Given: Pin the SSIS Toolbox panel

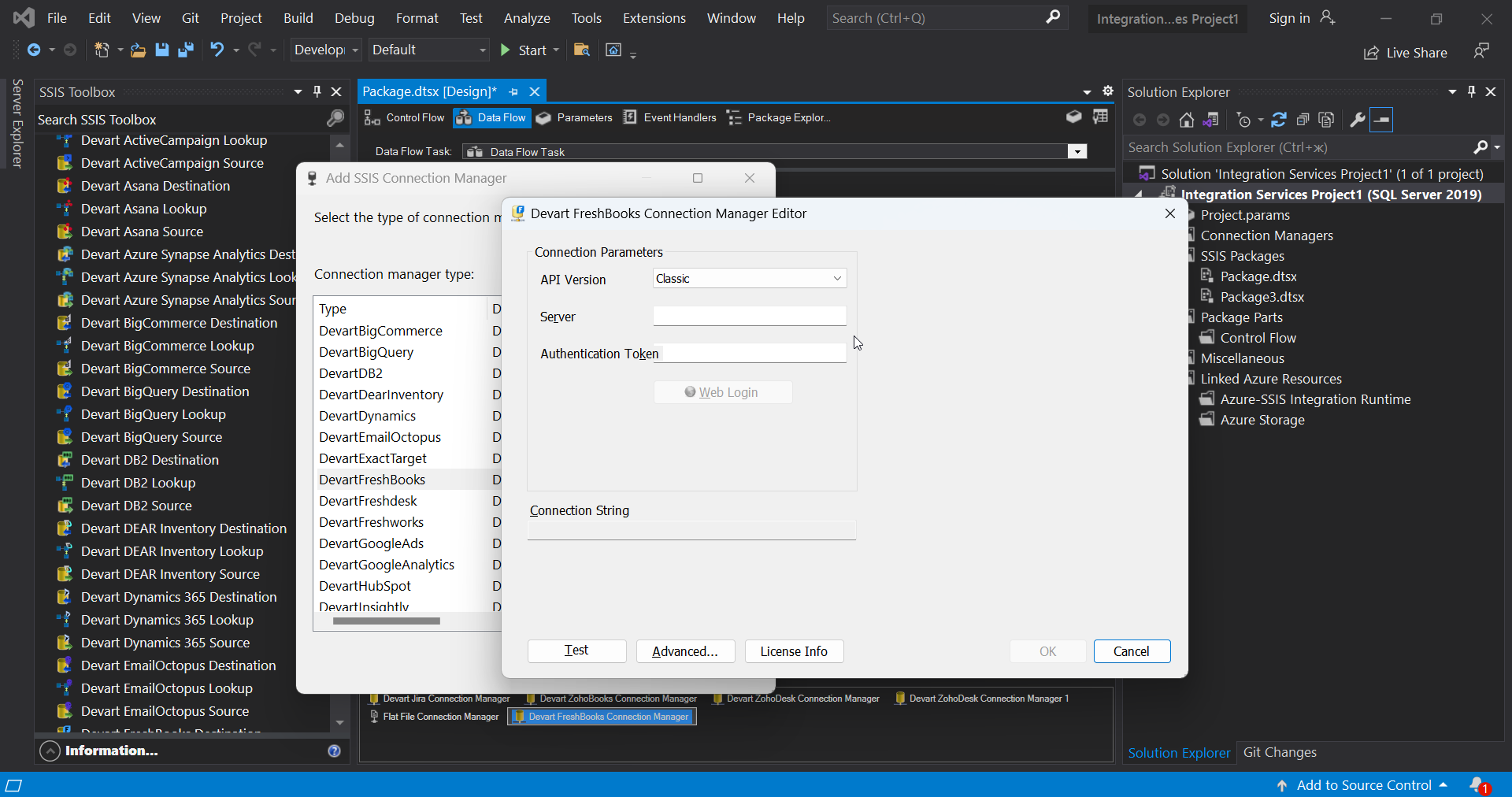Looking at the screenshot, I should click(x=317, y=91).
